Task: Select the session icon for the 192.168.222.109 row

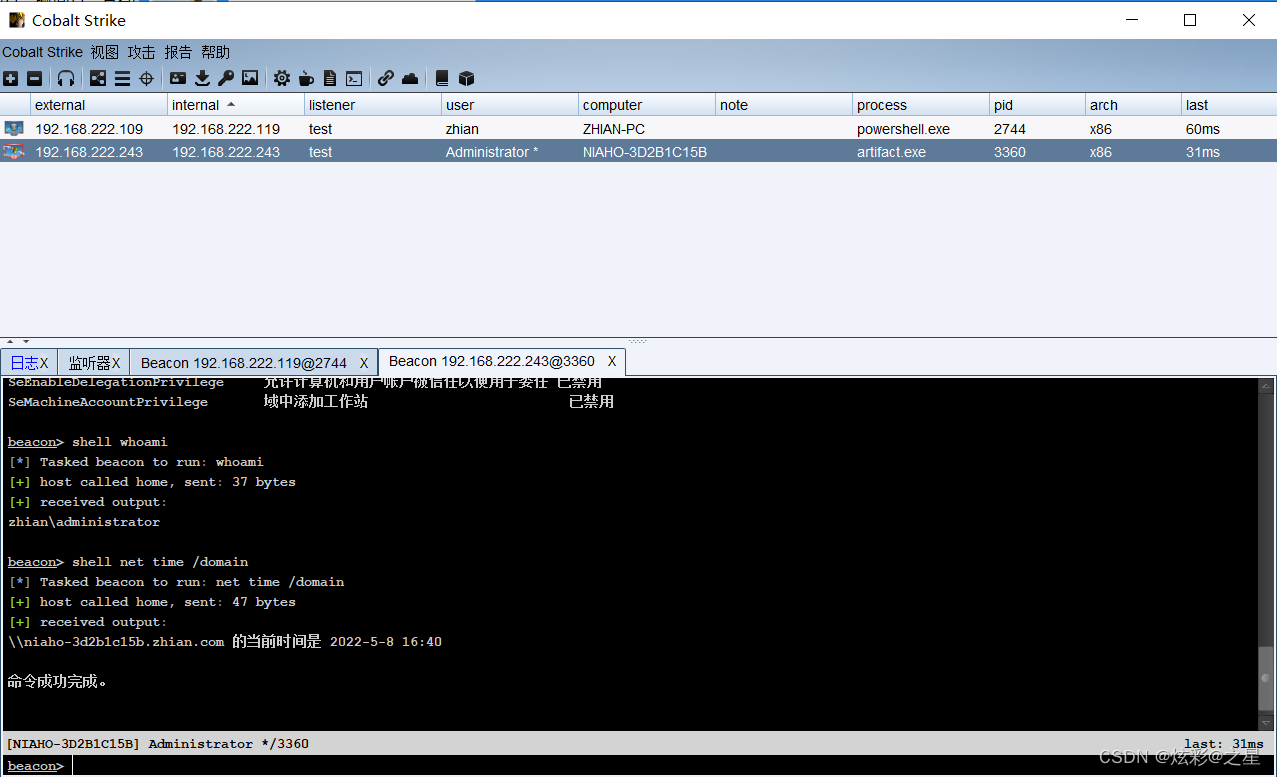Action: click(14, 128)
